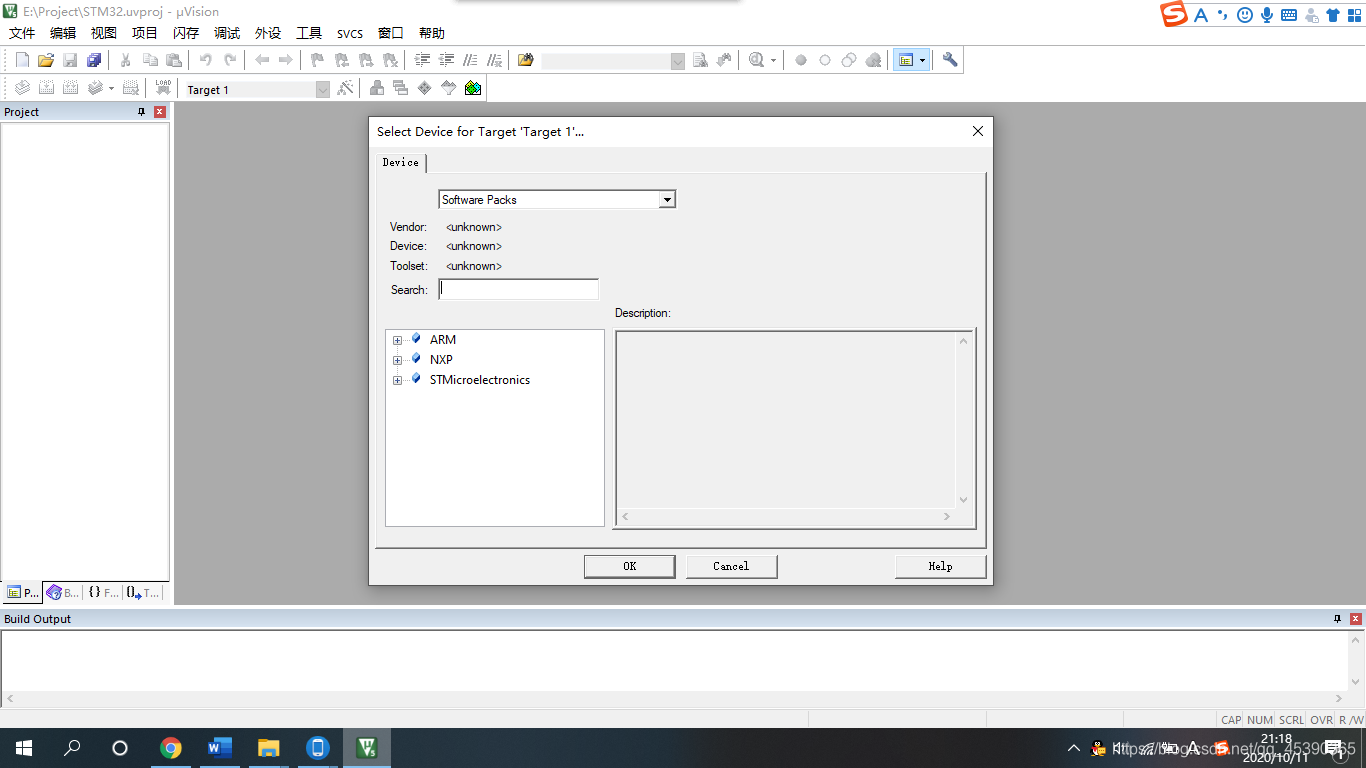Open the Debug search dropdown arrow
The width and height of the screenshot is (1366, 768).
(x=773, y=60)
